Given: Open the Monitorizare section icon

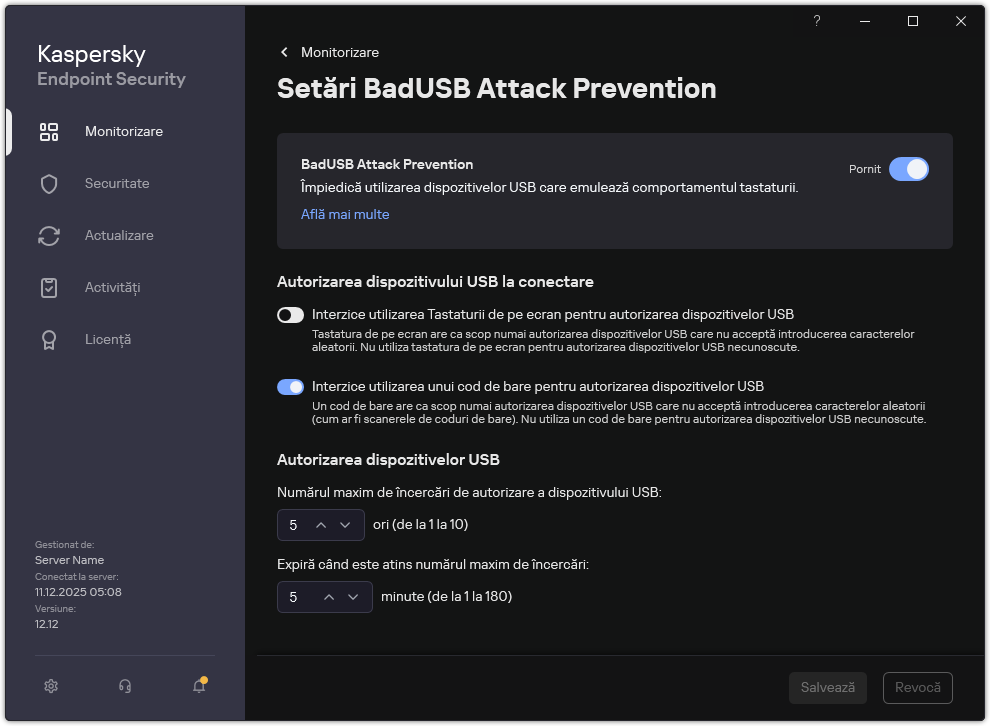Looking at the screenshot, I should [49, 131].
